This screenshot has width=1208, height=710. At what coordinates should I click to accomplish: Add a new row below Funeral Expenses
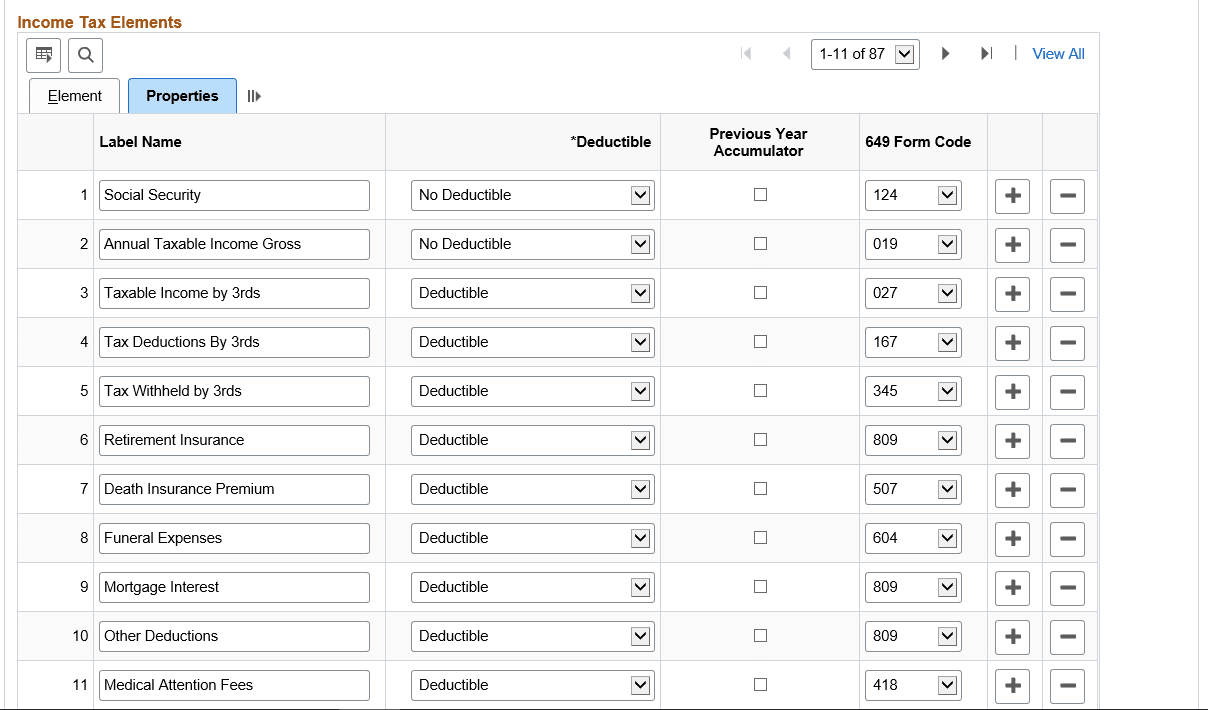1012,538
